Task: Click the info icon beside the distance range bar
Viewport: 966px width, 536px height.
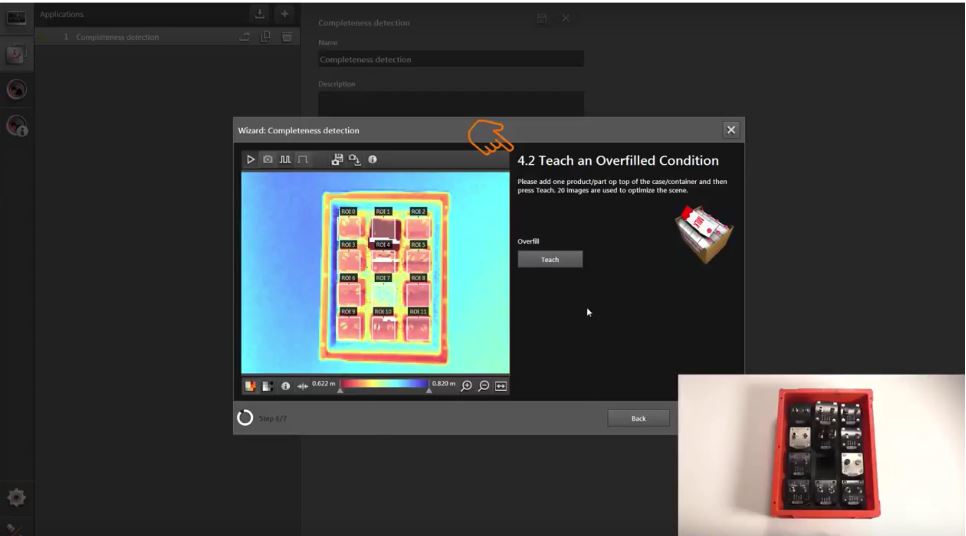Action: click(285, 386)
